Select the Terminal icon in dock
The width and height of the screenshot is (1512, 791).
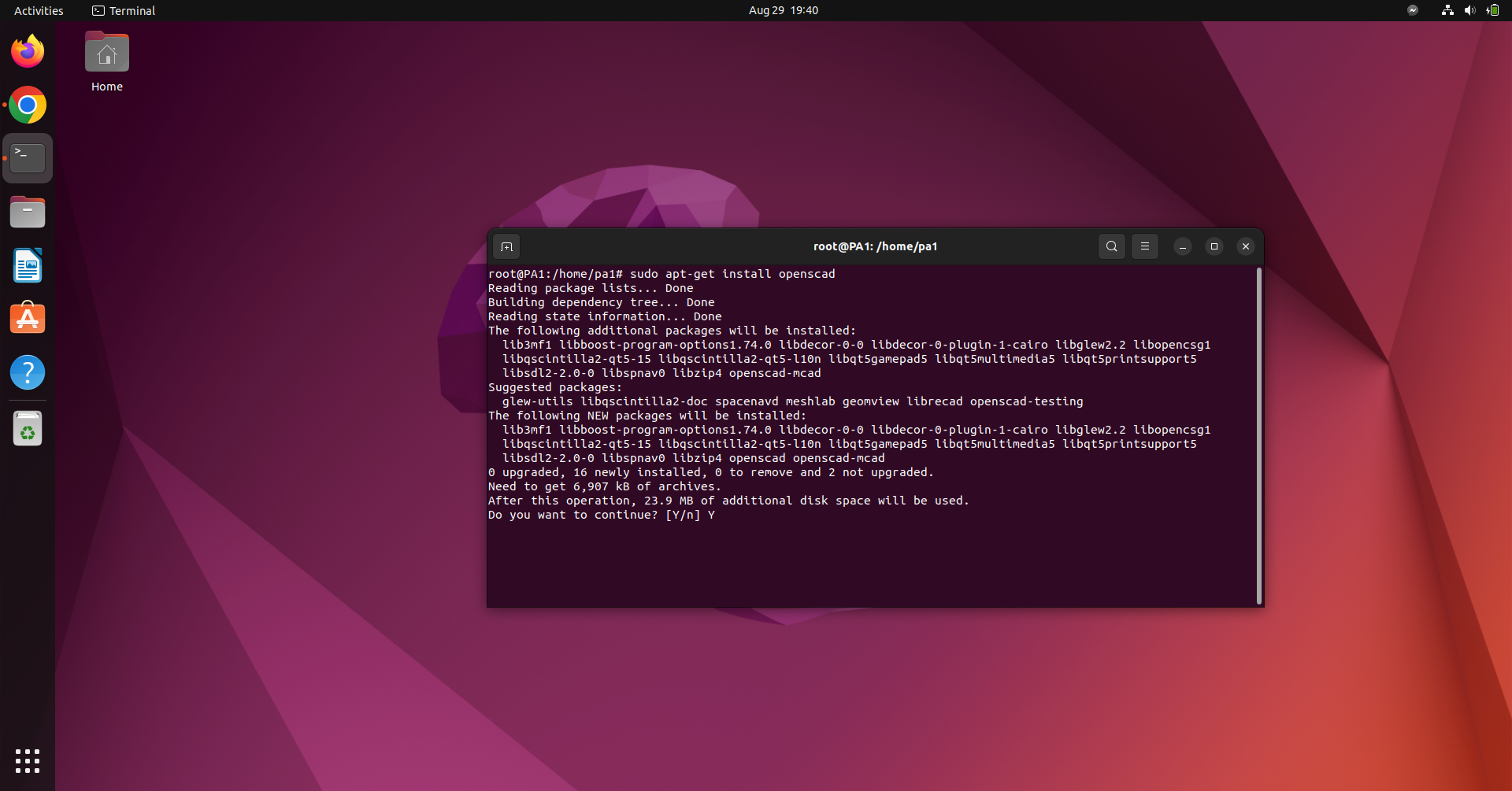[x=28, y=158]
